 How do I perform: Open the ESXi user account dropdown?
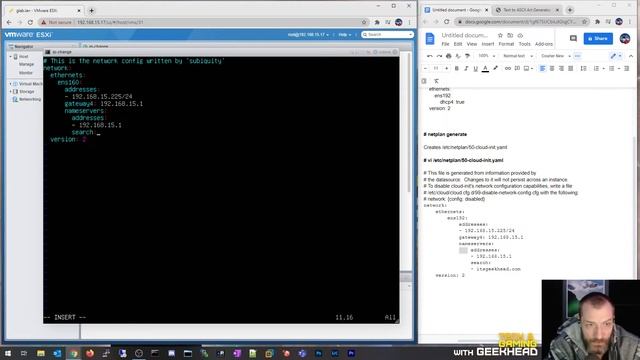pos(308,35)
